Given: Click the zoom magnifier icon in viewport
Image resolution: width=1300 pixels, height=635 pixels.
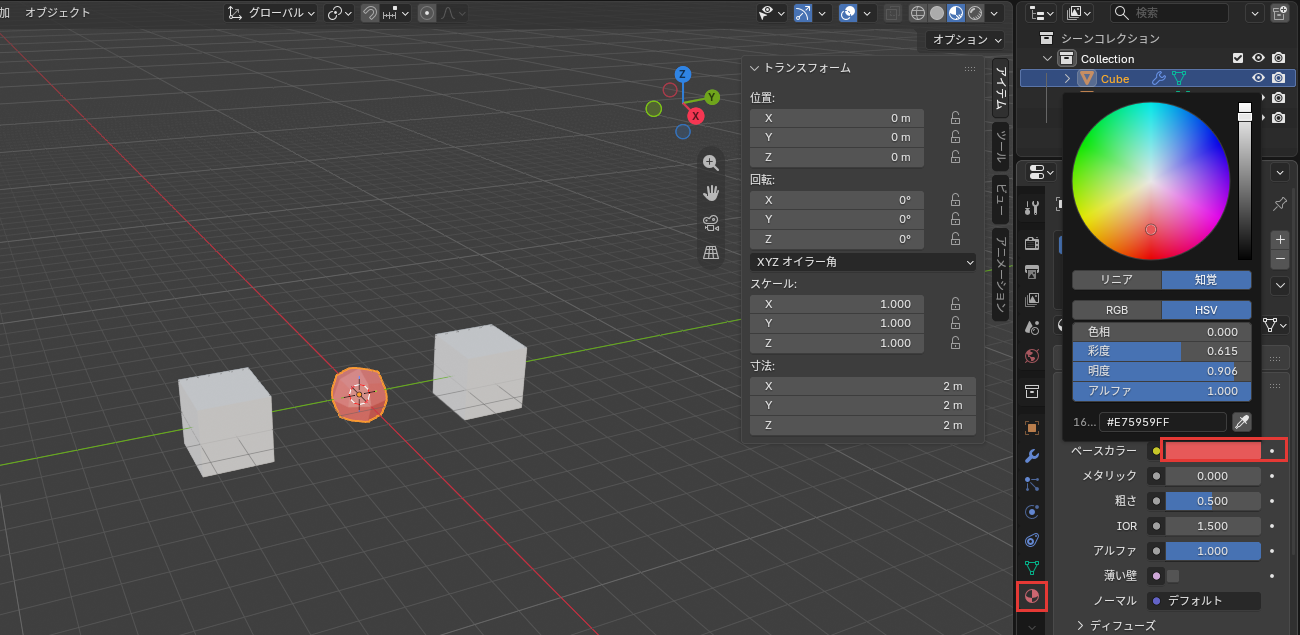Looking at the screenshot, I should pyautogui.click(x=711, y=163).
